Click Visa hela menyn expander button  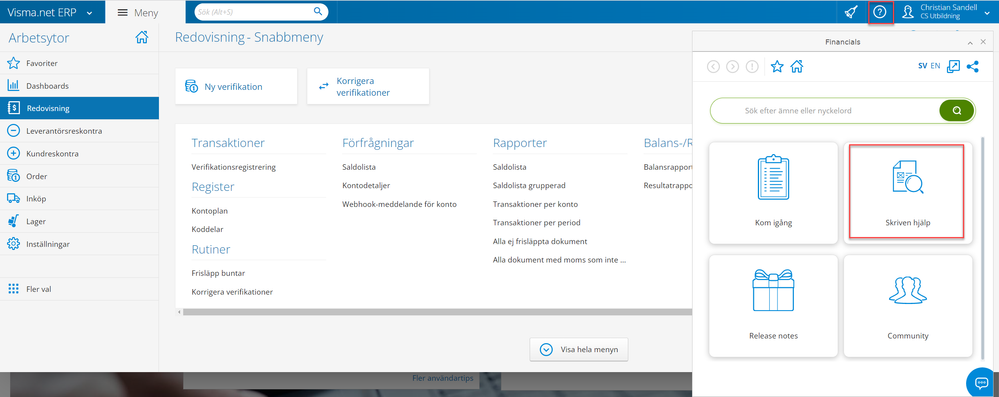click(x=579, y=349)
